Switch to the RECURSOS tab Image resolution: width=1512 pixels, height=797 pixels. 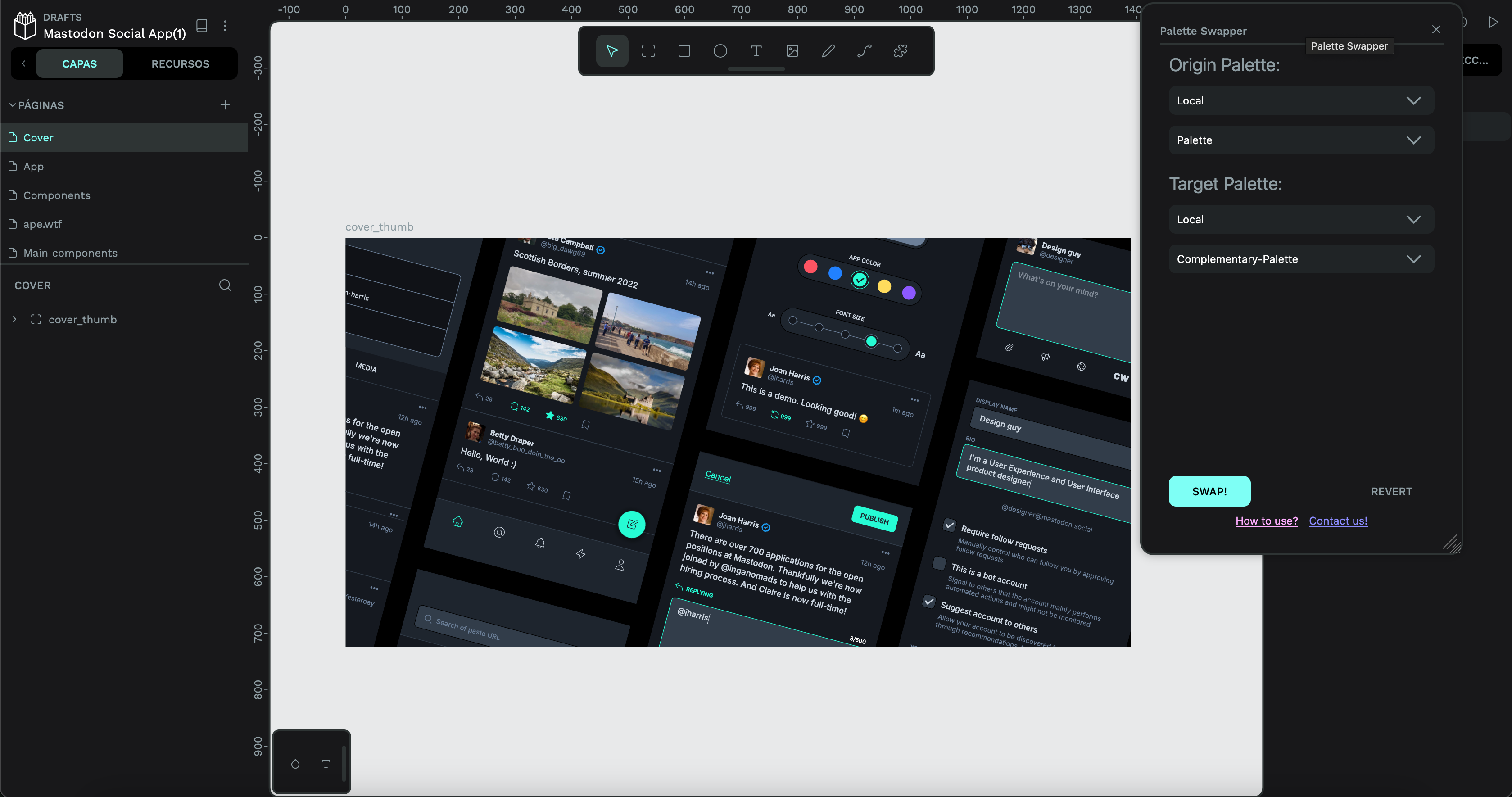(180, 63)
